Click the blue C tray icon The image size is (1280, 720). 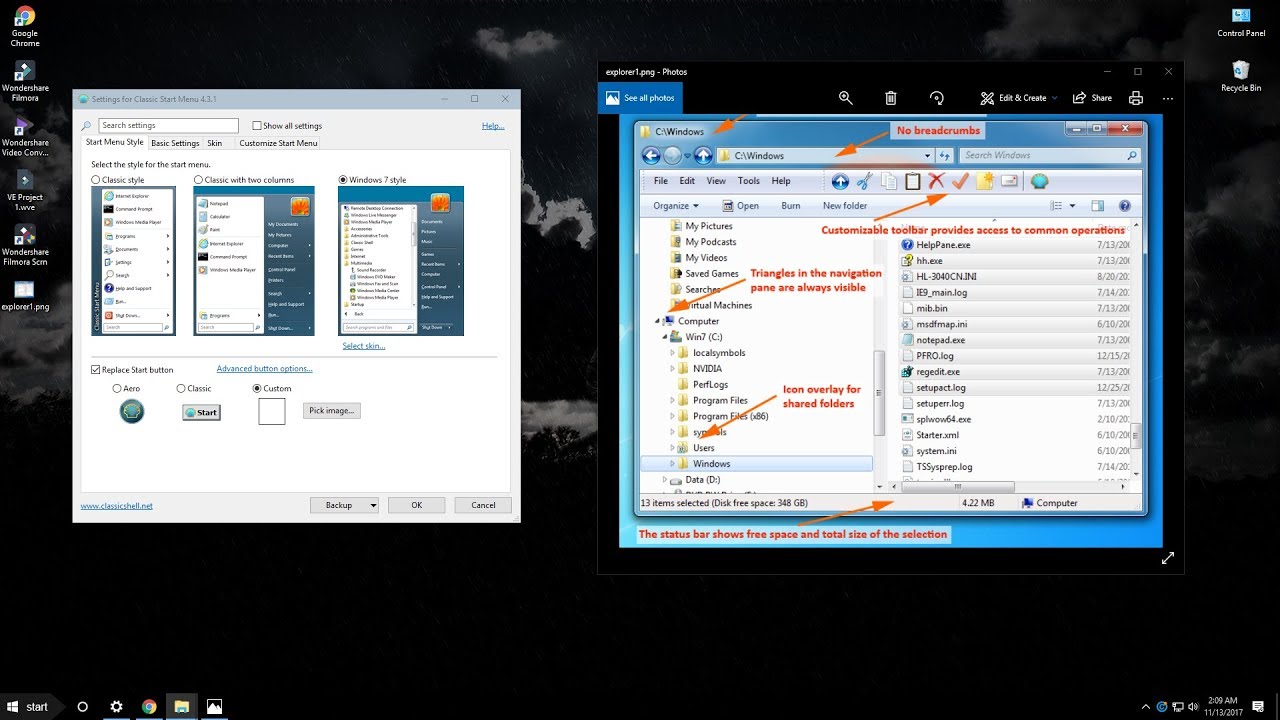[1164, 706]
